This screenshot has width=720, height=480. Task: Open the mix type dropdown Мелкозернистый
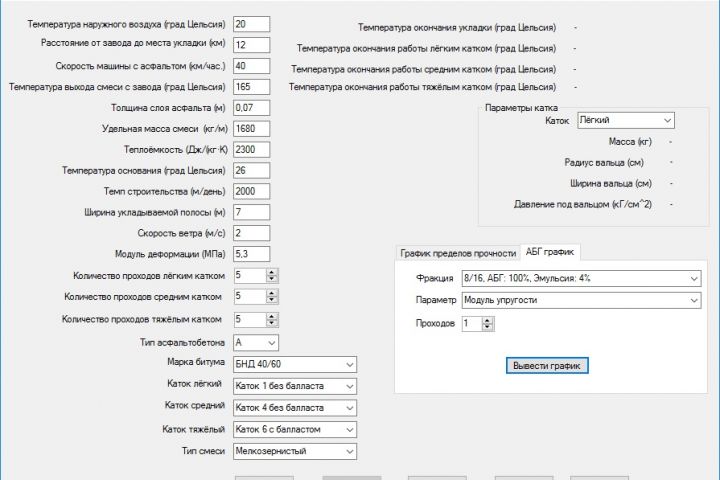295,451
